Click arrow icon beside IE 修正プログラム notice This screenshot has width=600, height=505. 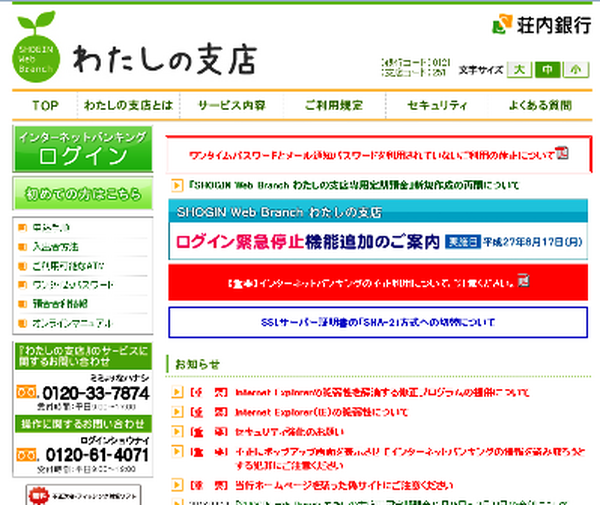point(177,392)
